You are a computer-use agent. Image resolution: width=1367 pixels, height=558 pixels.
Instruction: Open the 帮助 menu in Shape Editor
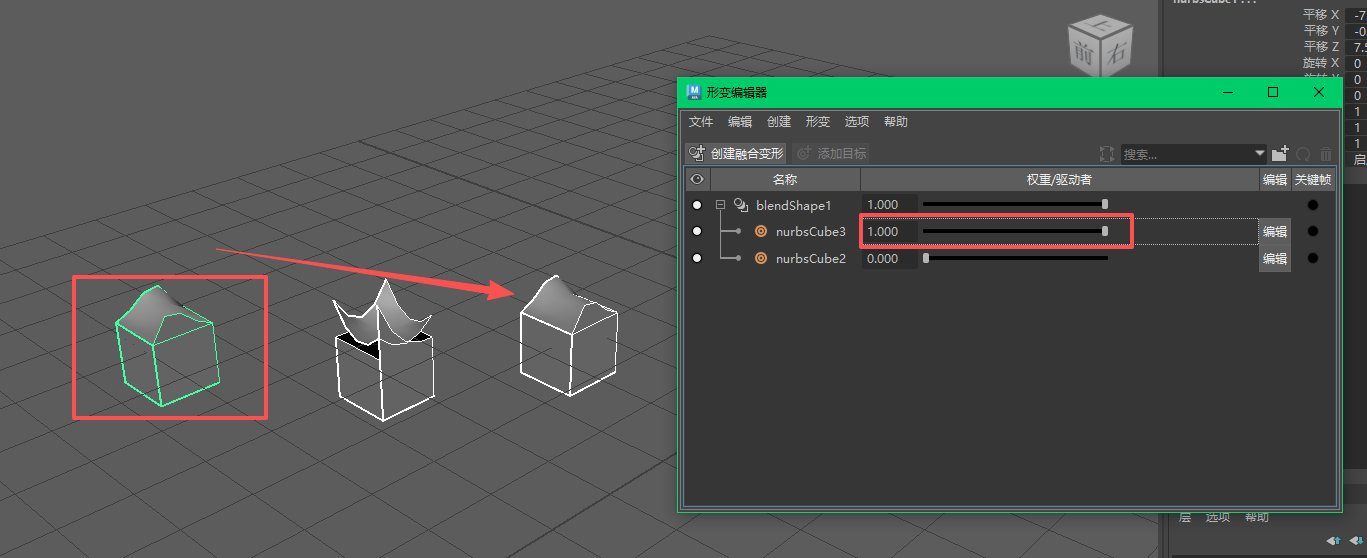click(896, 122)
